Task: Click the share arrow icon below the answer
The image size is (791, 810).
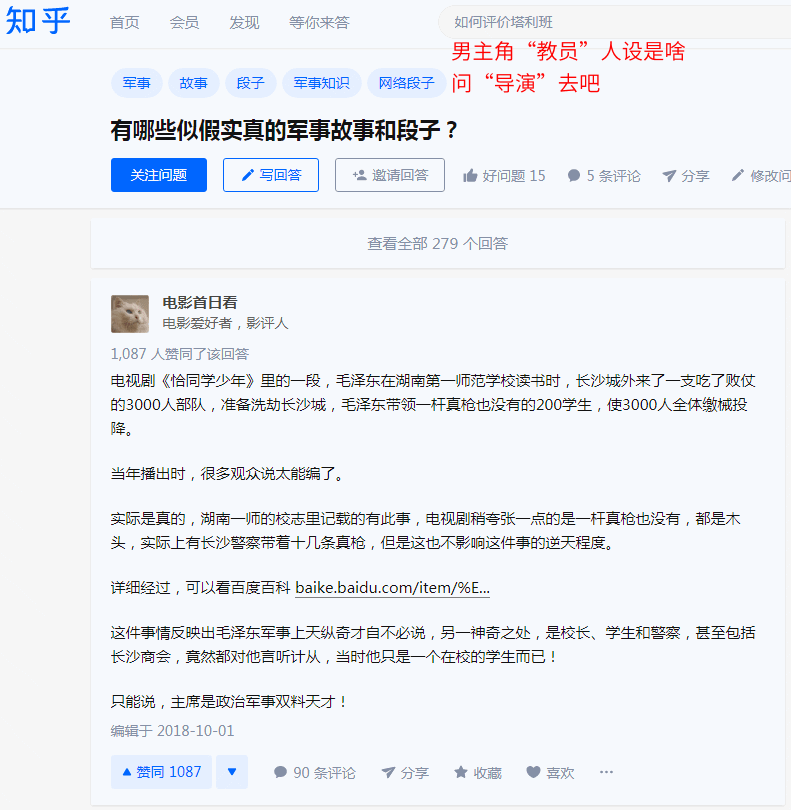Action: coord(388,772)
